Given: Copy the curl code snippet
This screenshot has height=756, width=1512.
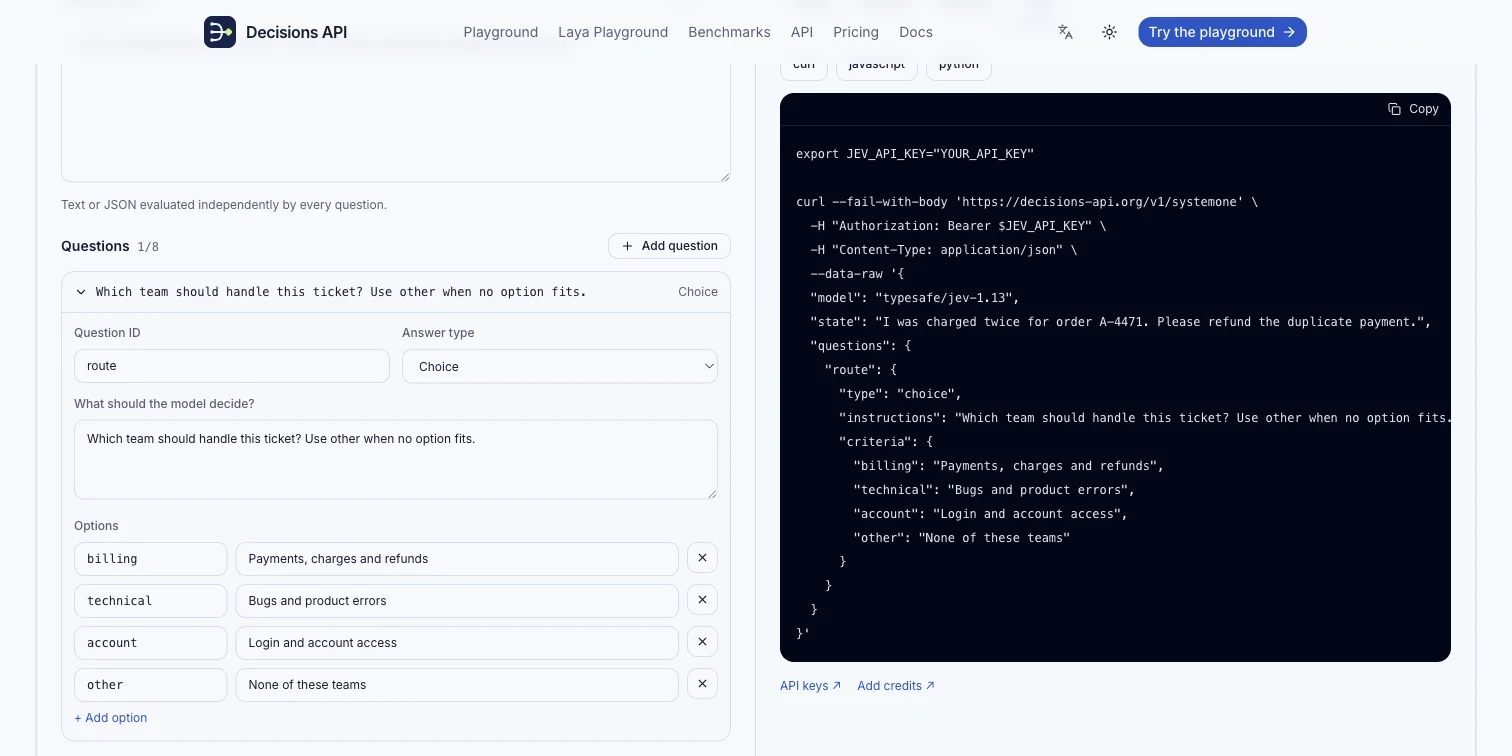Looking at the screenshot, I should [1413, 109].
